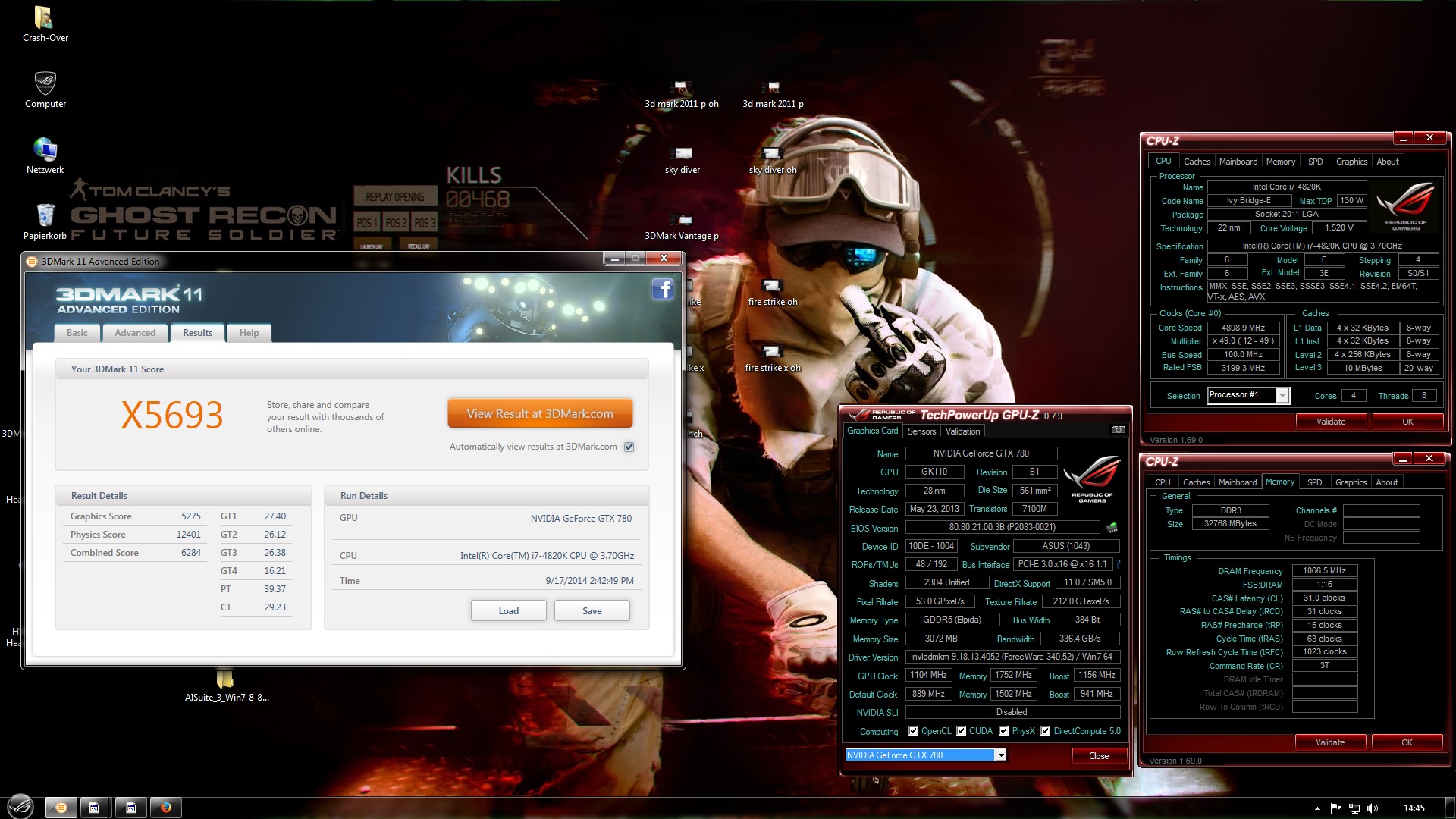Toggle the PhysX checkbox in GPU-Z
Screen dimensions: 1456x819
[x=1003, y=731]
